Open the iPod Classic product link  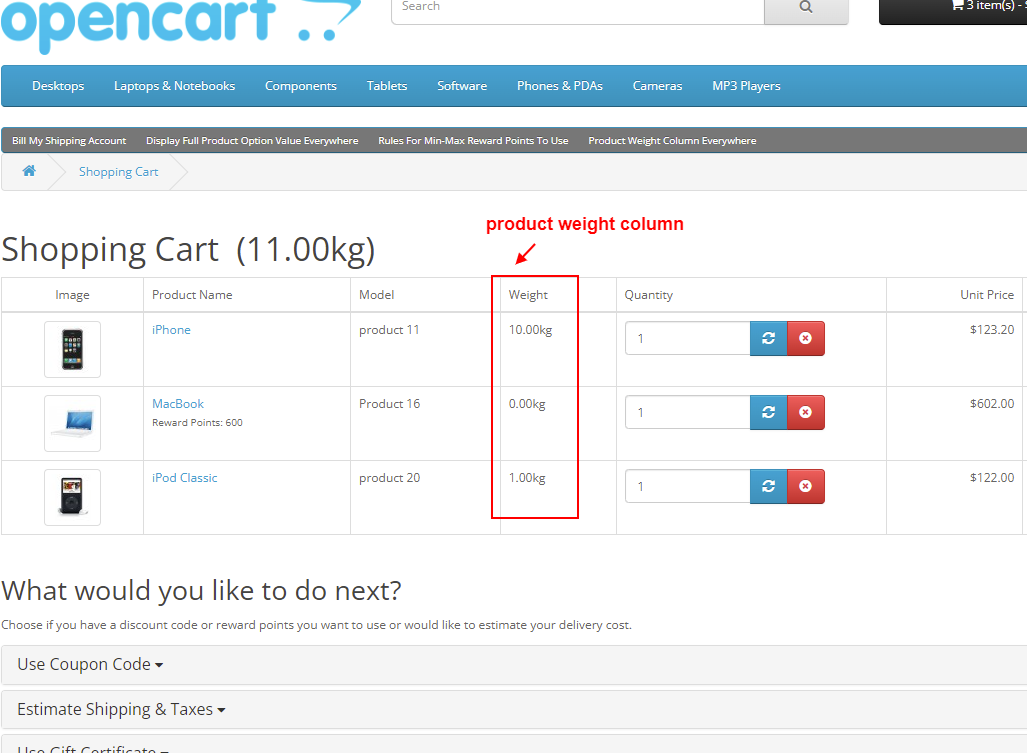tap(185, 478)
